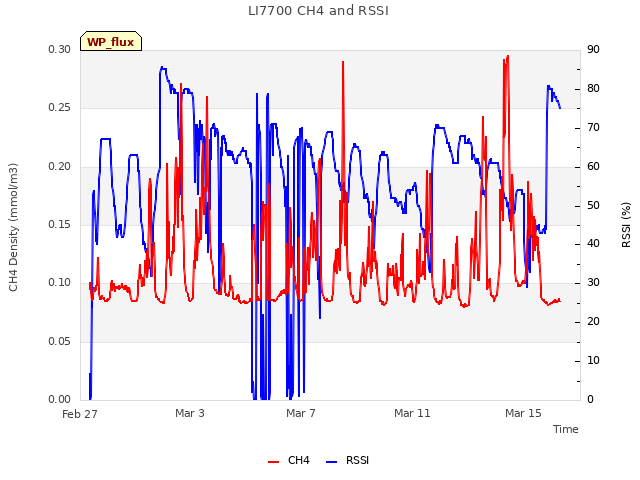Select the RSSI (%) axis title
Screen dimensions: 640x480
pyautogui.click(x=626, y=225)
